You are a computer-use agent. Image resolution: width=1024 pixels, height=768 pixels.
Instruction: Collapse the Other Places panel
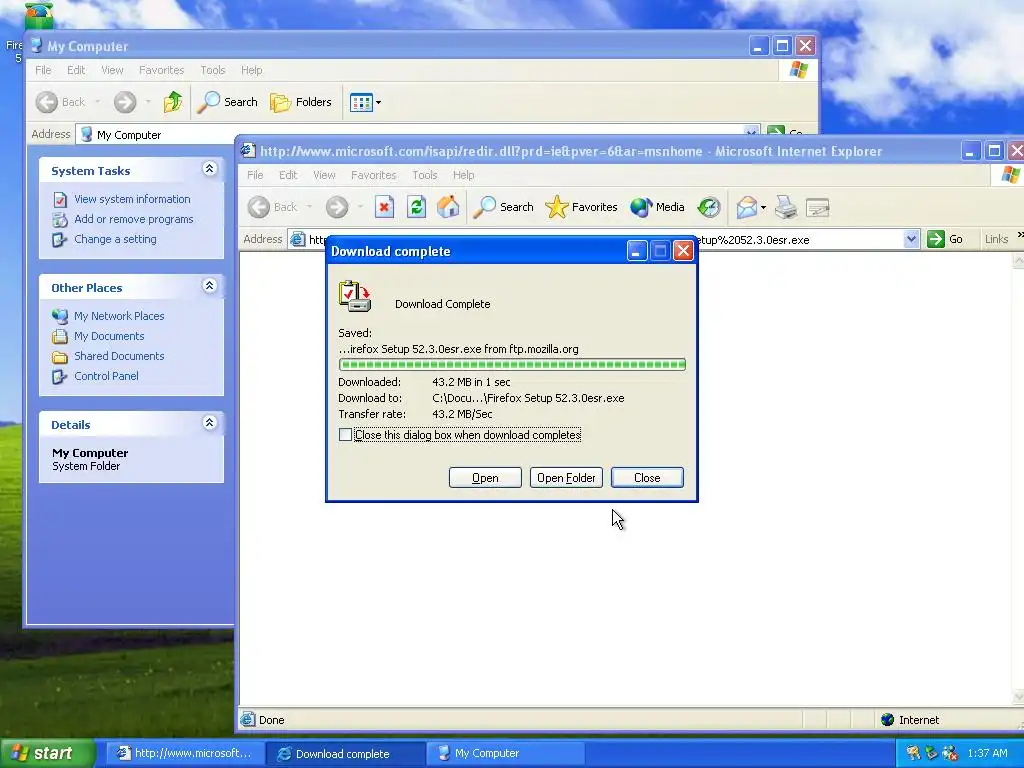210,285
